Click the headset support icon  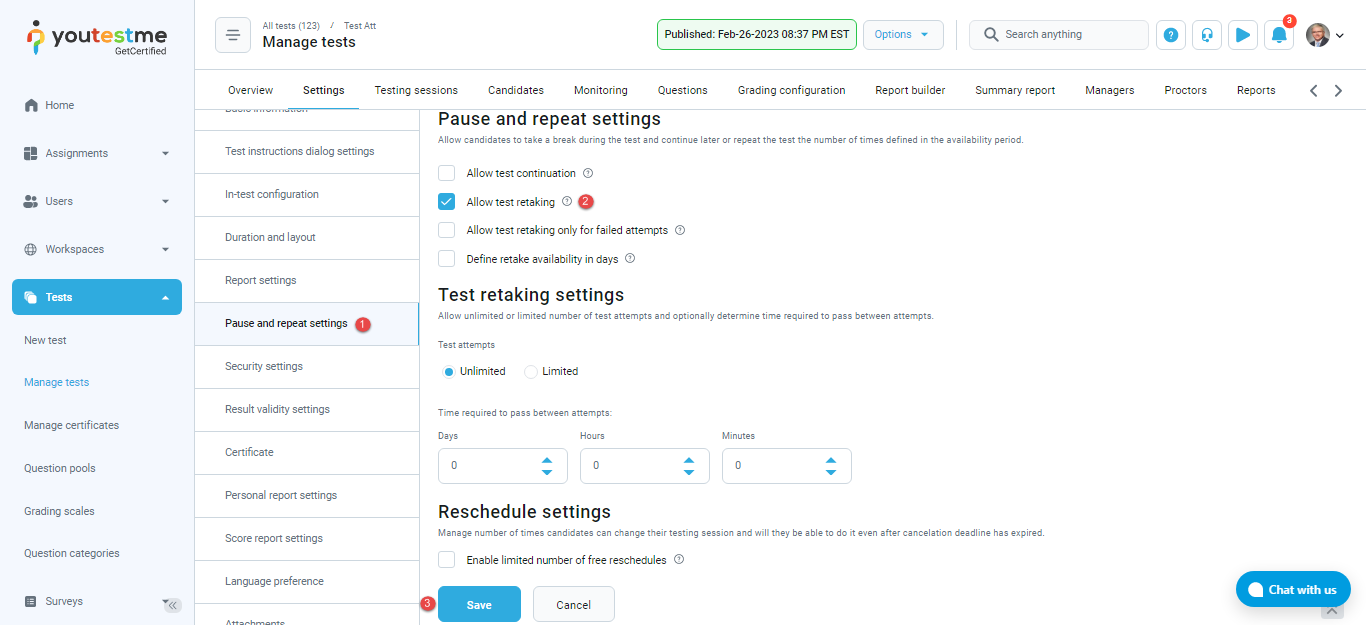1207,35
